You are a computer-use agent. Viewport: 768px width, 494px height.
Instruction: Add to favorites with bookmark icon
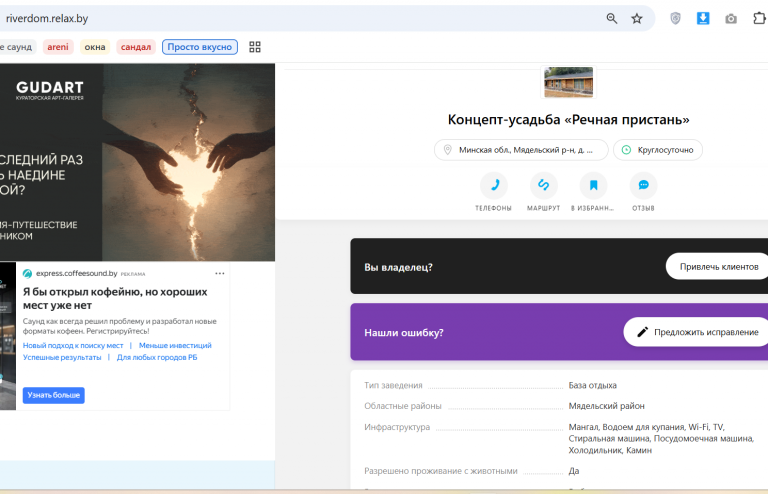coord(593,185)
